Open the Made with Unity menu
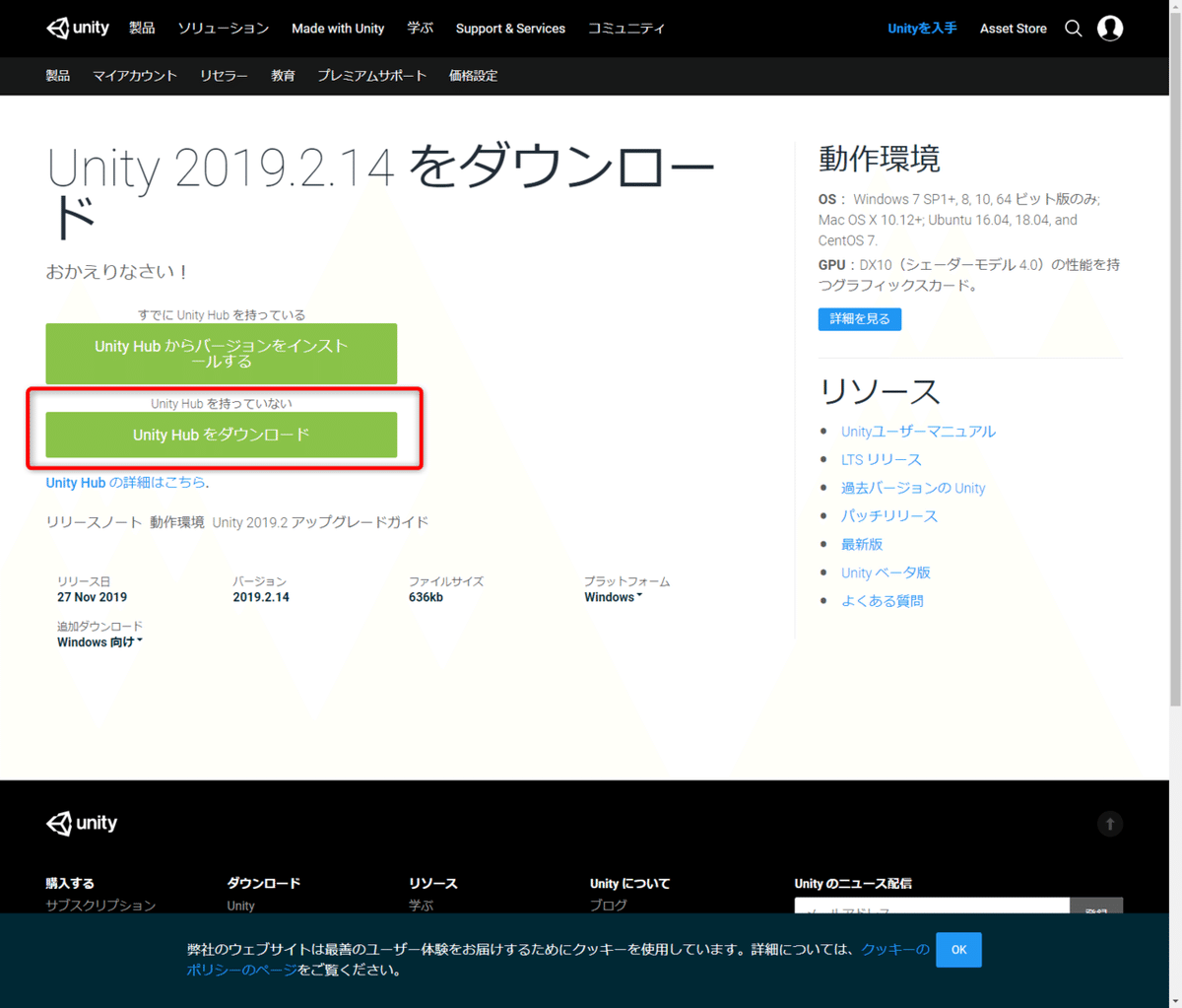This screenshot has width=1182, height=1008. [338, 29]
